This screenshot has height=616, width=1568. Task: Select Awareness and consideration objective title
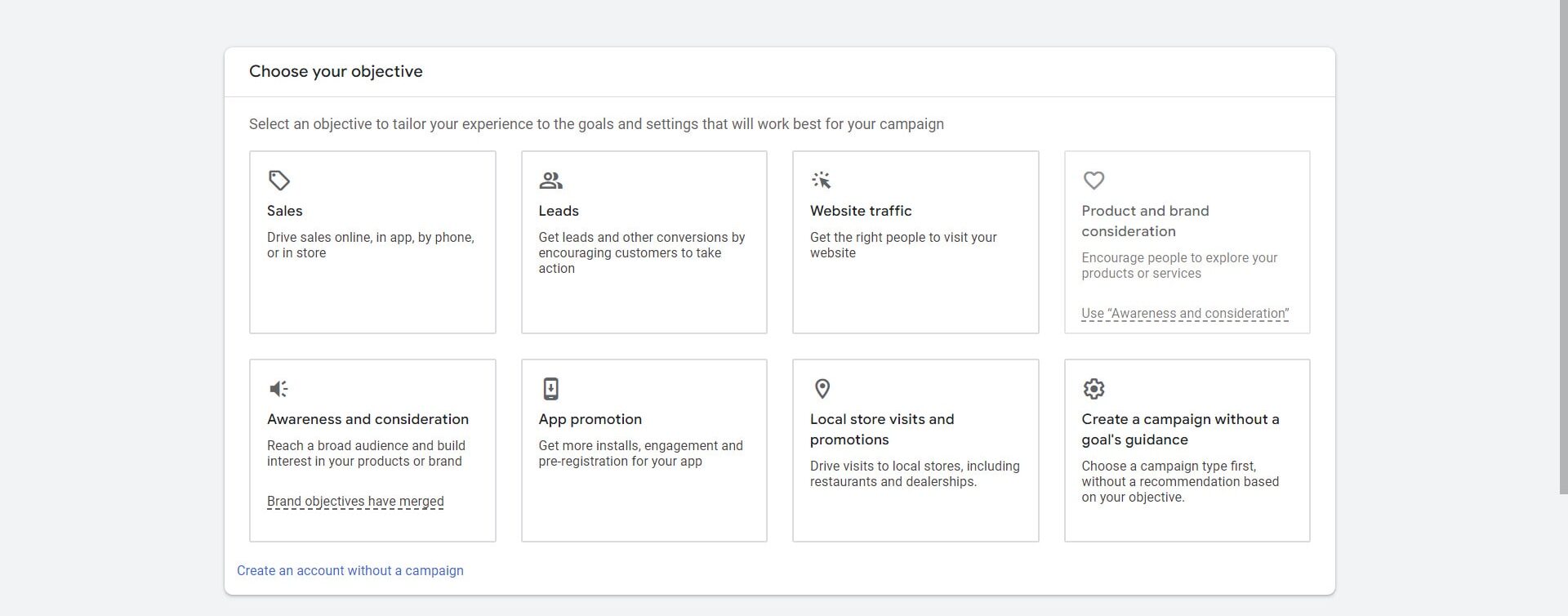367,419
